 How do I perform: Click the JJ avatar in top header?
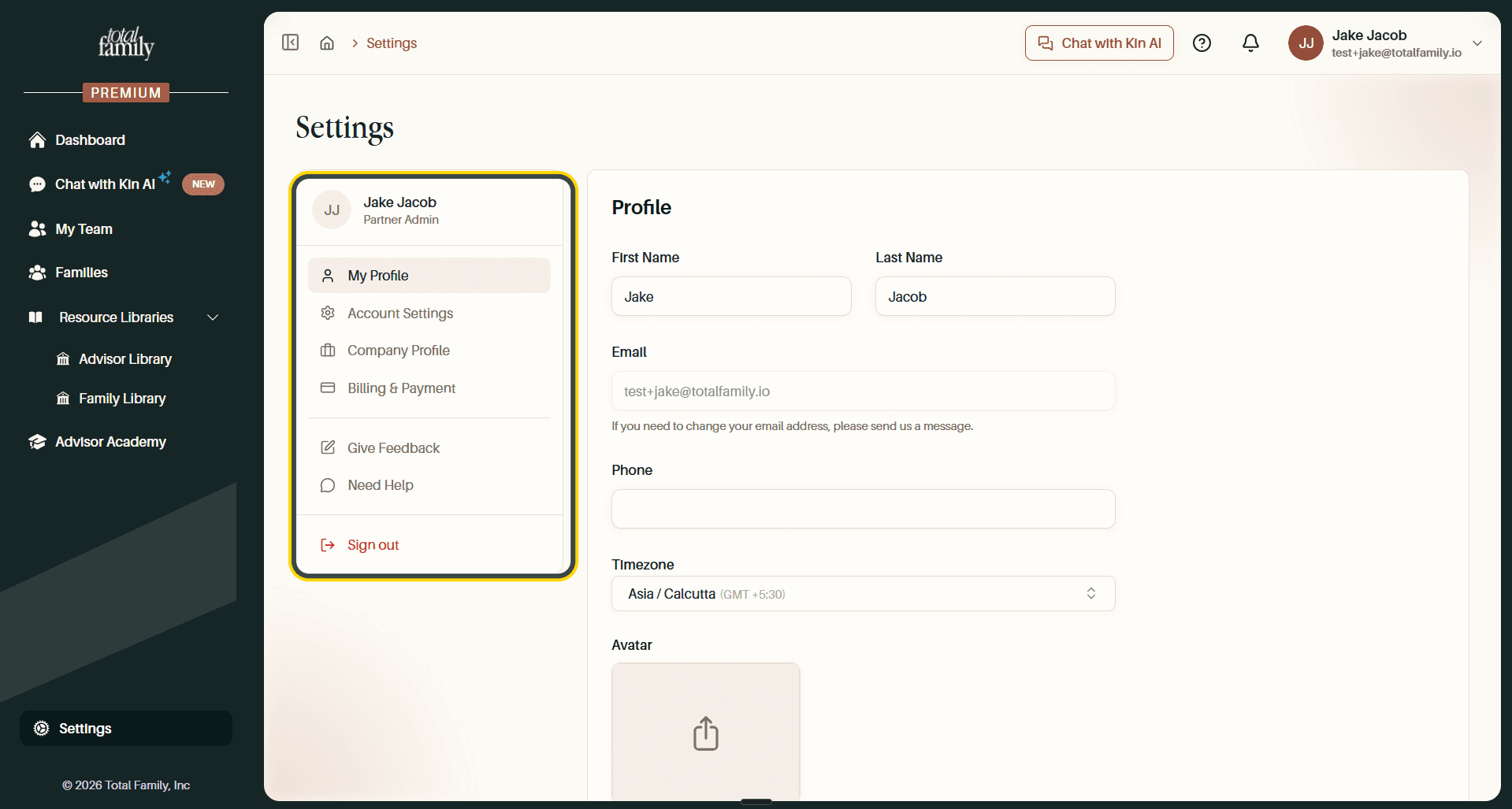pyautogui.click(x=1306, y=43)
